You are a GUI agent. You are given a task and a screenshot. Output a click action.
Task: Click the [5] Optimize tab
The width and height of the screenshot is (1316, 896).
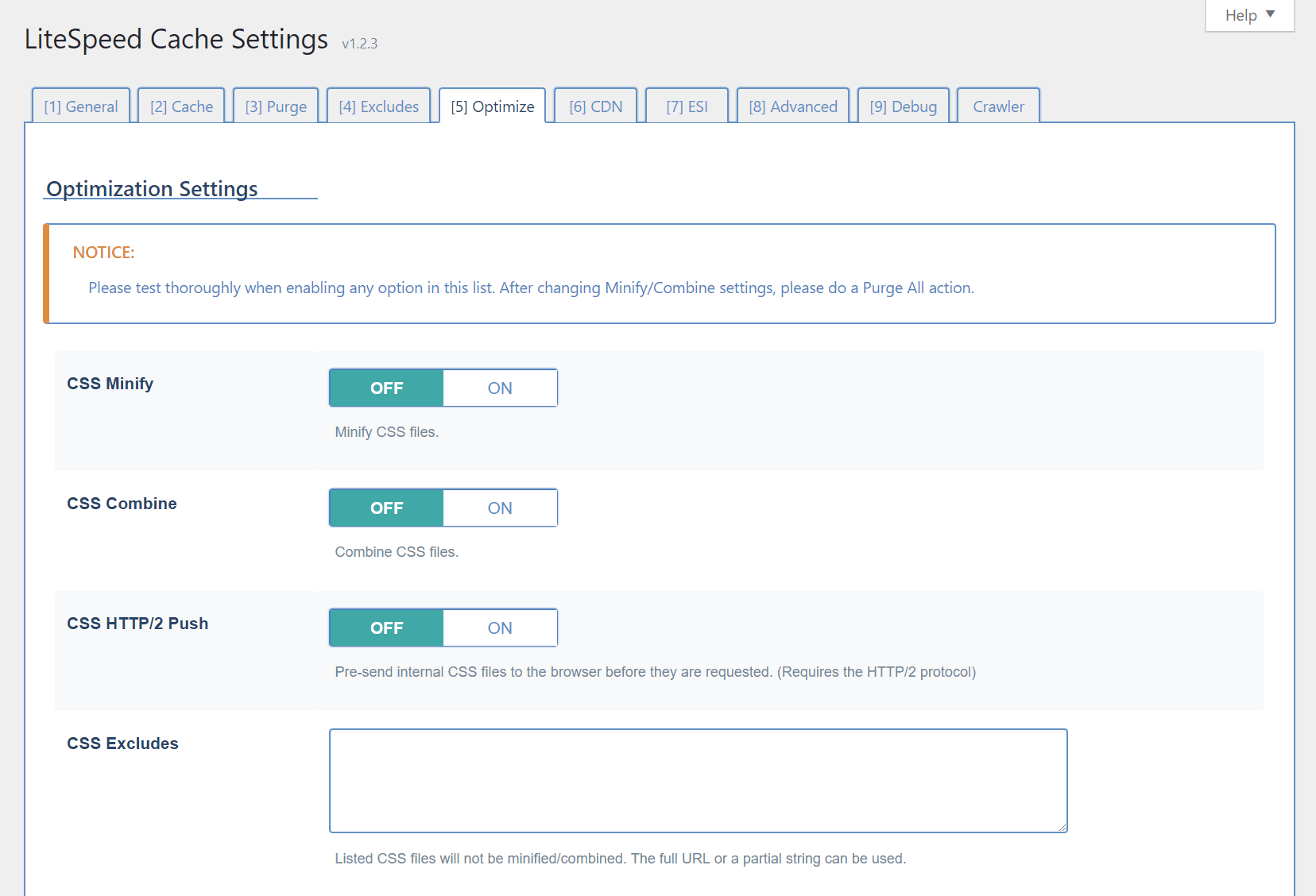tap(493, 106)
